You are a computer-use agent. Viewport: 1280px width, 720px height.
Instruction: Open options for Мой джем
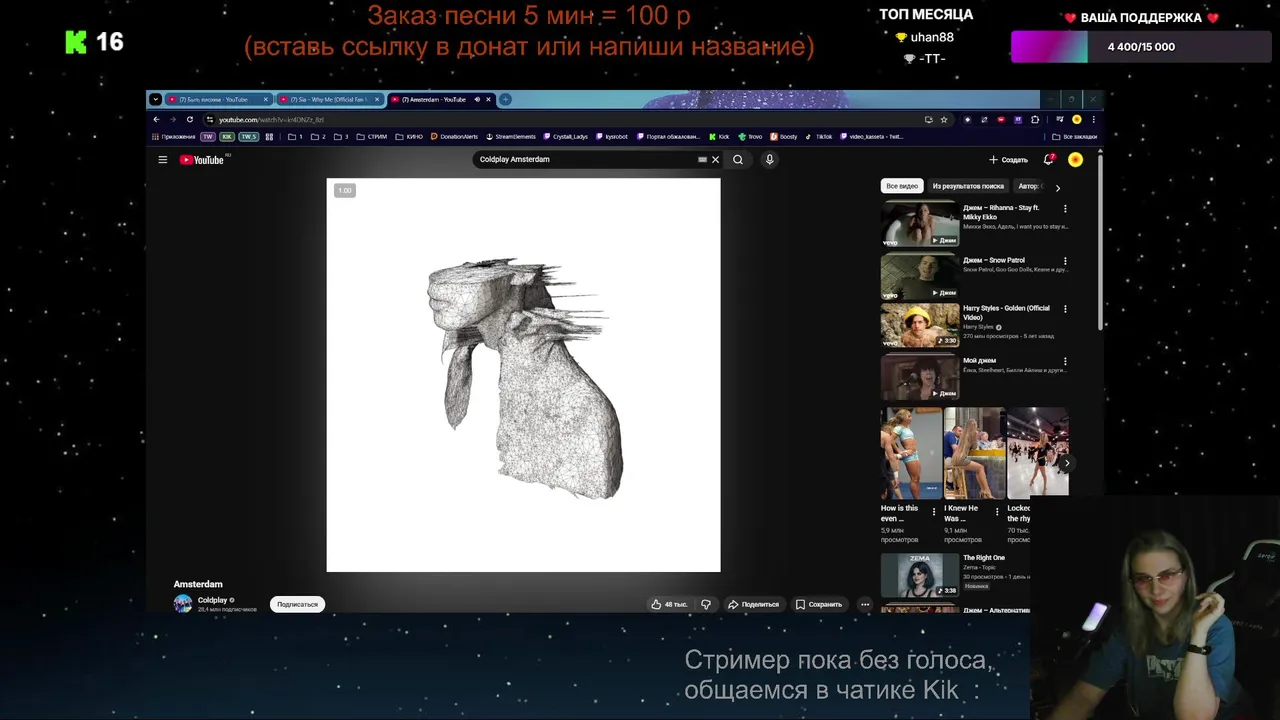[x=1065, y=361]
